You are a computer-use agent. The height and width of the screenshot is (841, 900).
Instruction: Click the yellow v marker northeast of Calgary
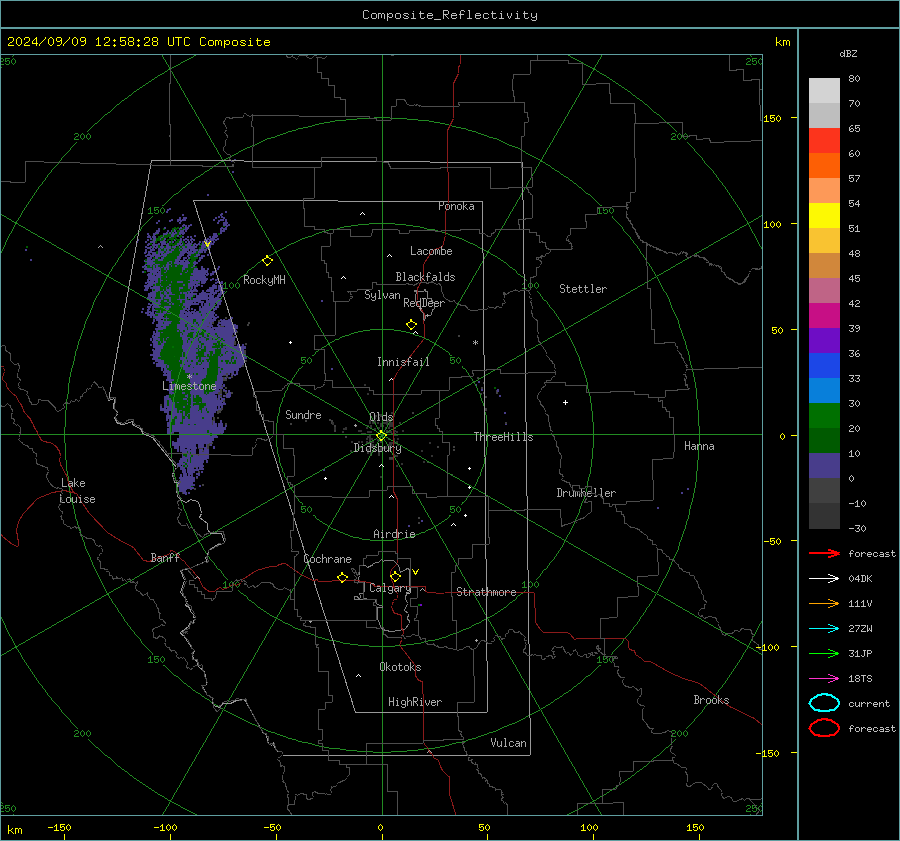click(416, 572)
